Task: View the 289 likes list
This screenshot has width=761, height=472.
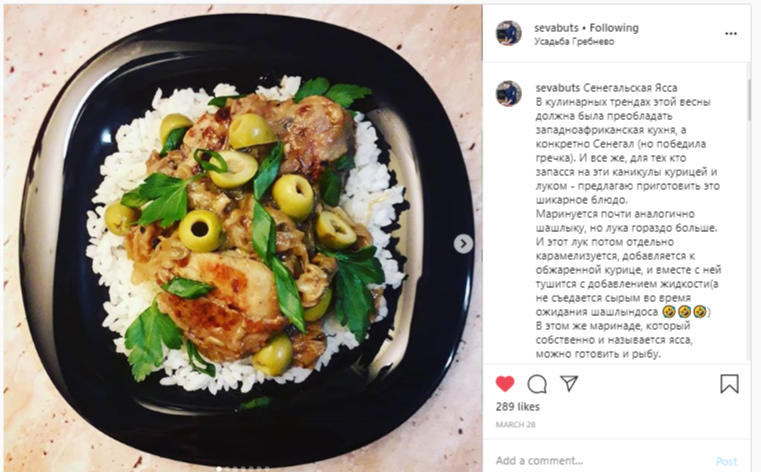Action: point(517,407)
